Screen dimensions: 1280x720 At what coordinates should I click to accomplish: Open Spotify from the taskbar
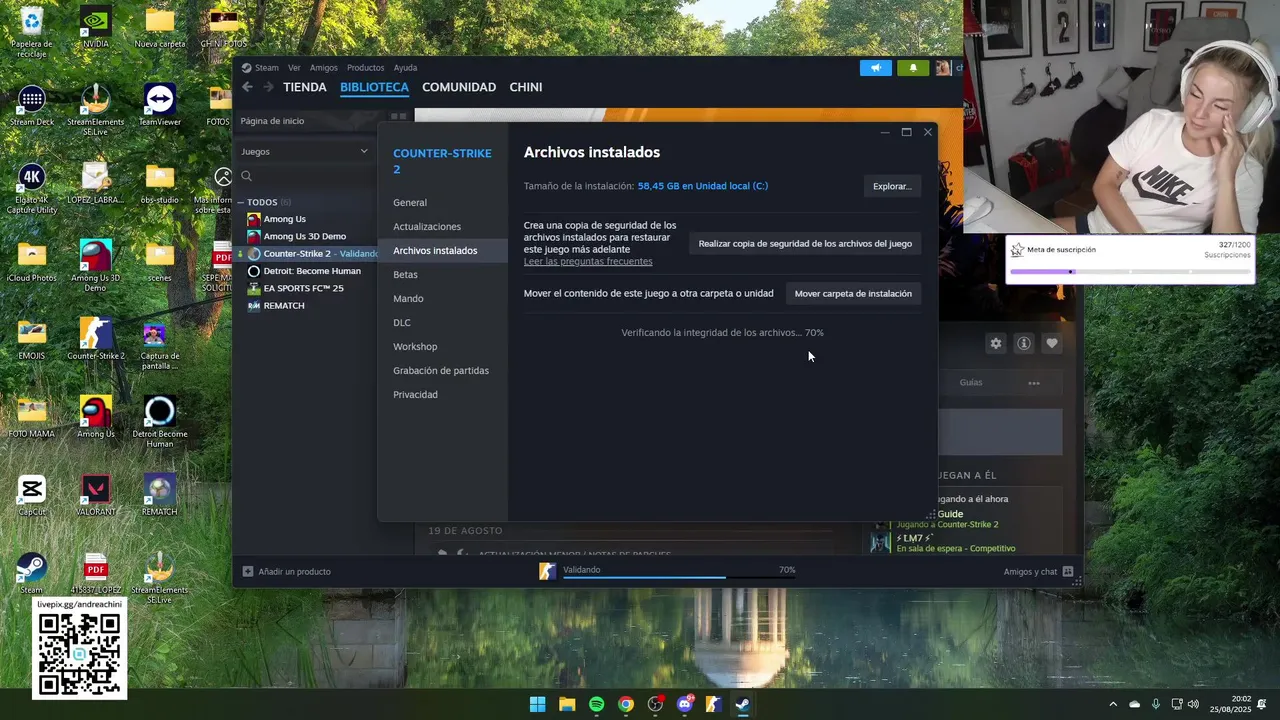(596, 704)
